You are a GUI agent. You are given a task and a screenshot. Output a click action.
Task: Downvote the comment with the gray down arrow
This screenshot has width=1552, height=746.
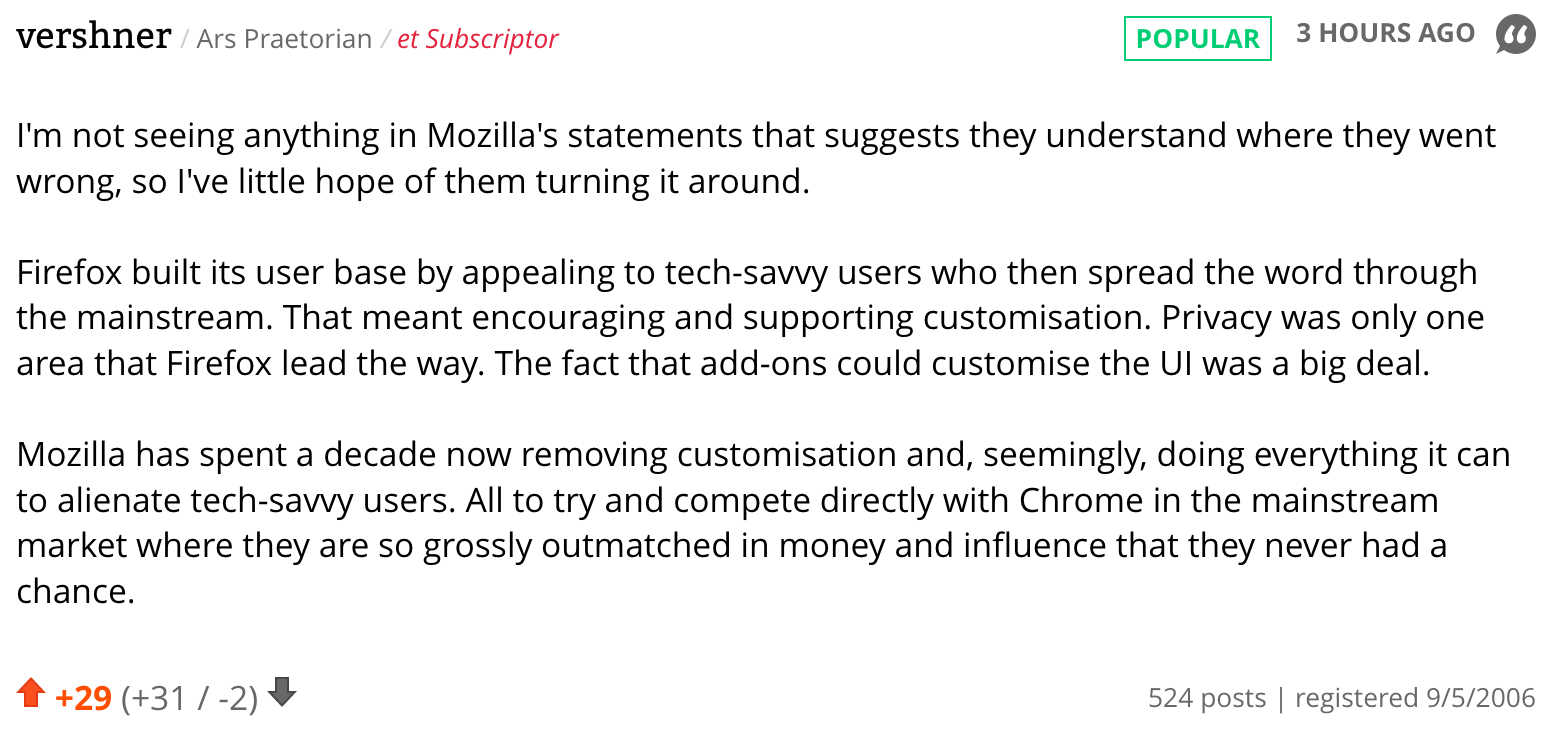click(283, 692)
